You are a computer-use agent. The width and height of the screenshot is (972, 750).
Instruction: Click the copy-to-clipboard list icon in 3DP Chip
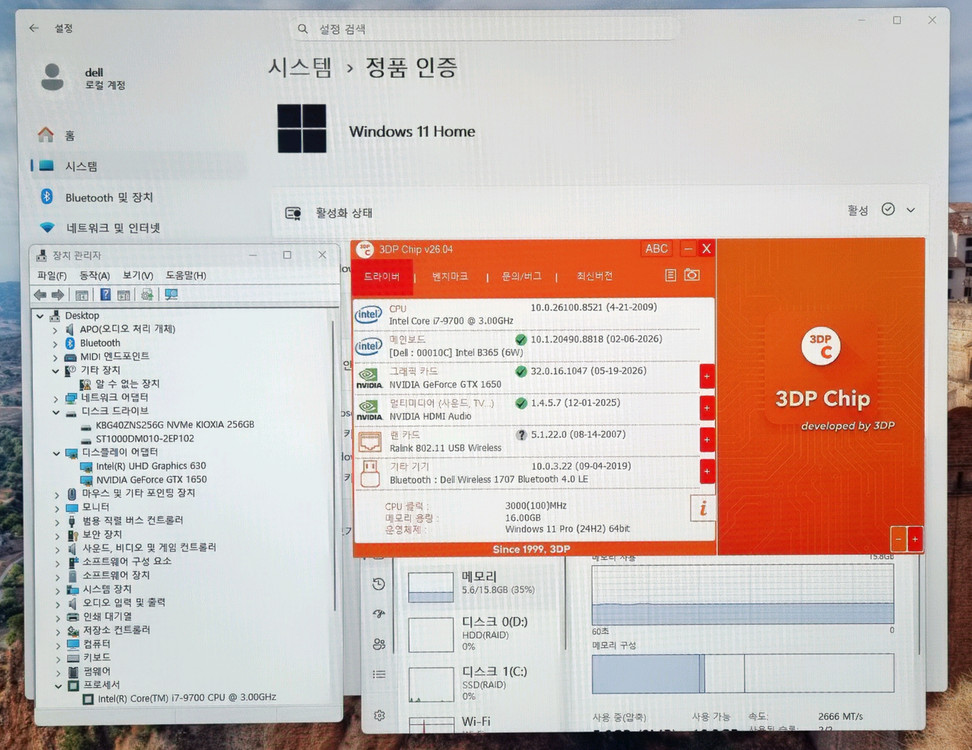coord(670,275)
